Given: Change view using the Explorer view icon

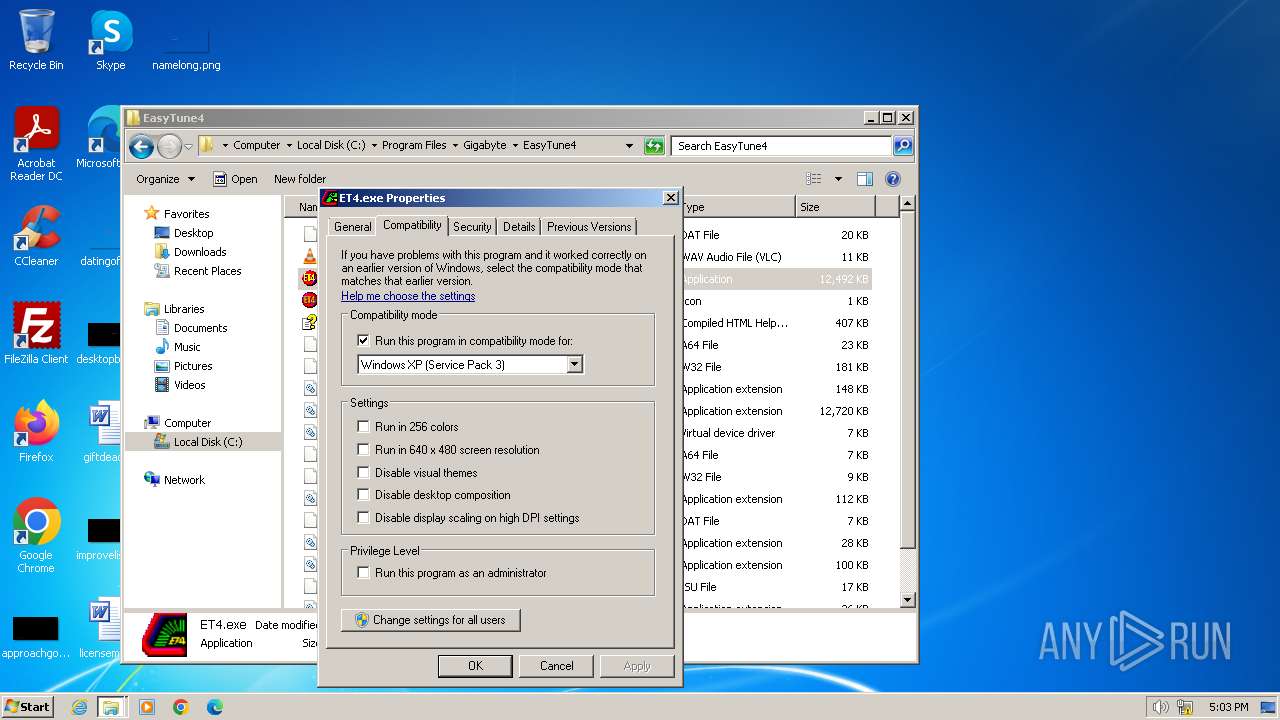Looking at the screenshot, I should [x=814, y=179].
